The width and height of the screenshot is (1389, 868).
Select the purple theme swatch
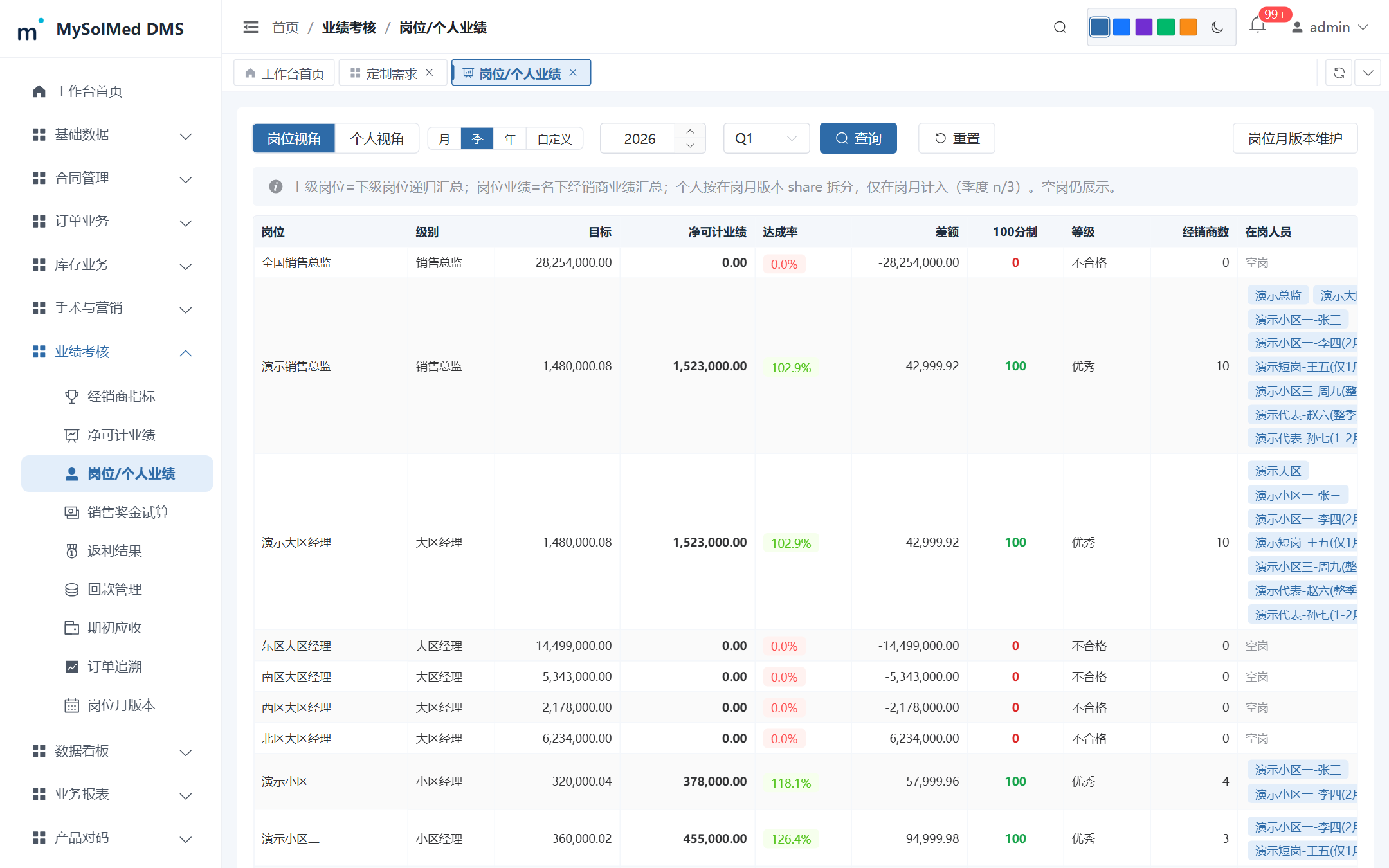click(x=1144, y=27)
